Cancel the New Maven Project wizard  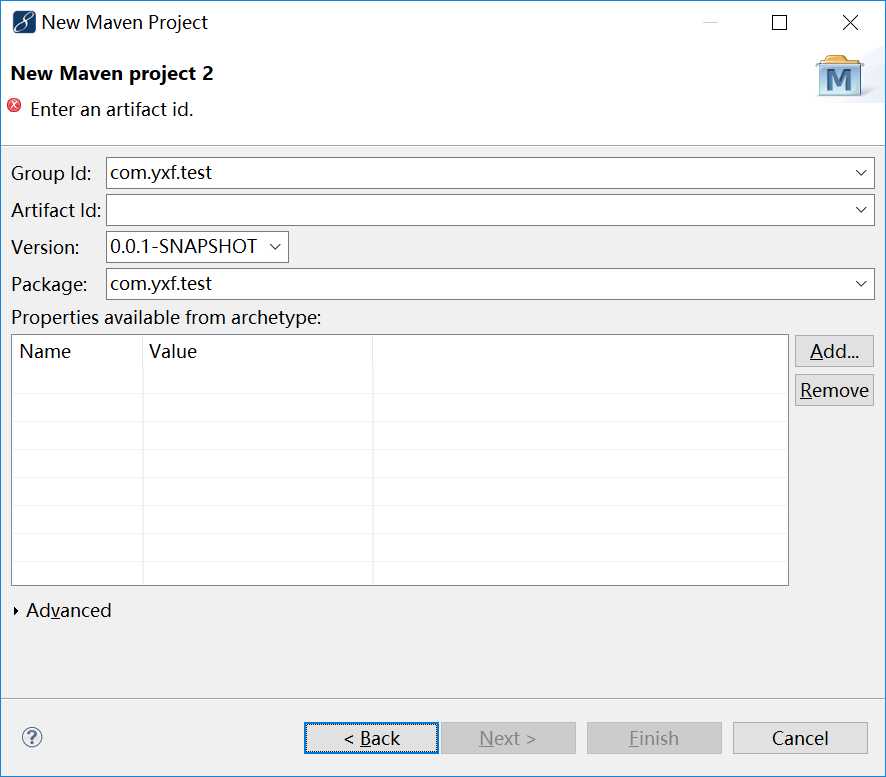800,738
